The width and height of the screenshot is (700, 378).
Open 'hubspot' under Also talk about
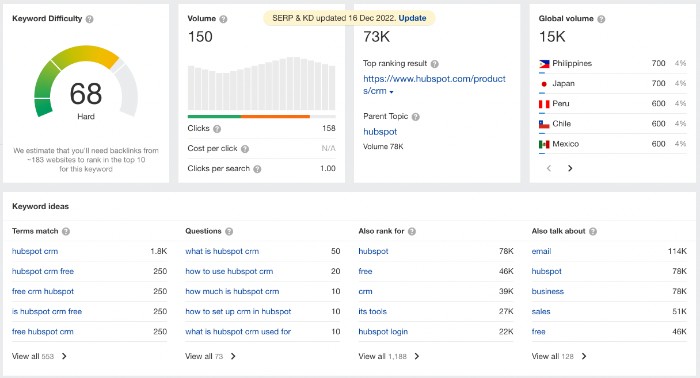point(546,271)
